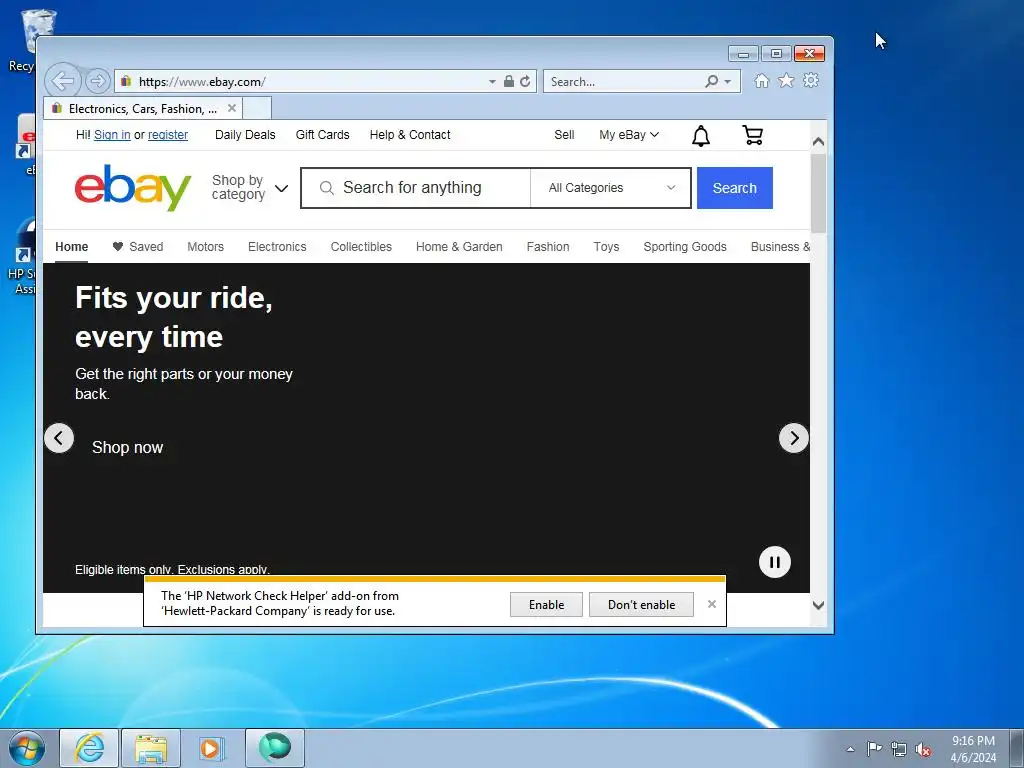Pause the banner carousel

[775, 562]
